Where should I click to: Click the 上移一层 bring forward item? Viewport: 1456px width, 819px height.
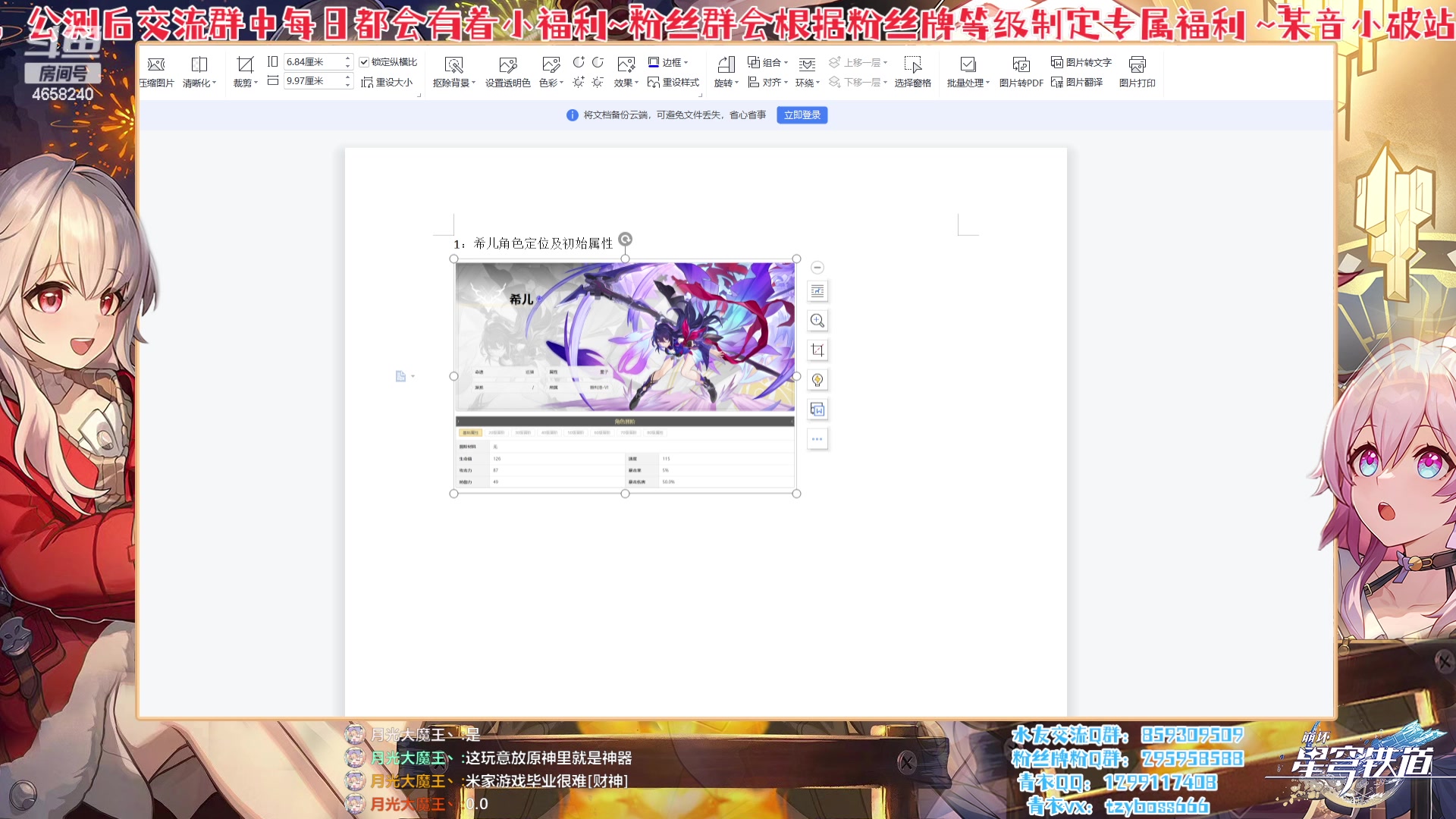tap(858, 62)
